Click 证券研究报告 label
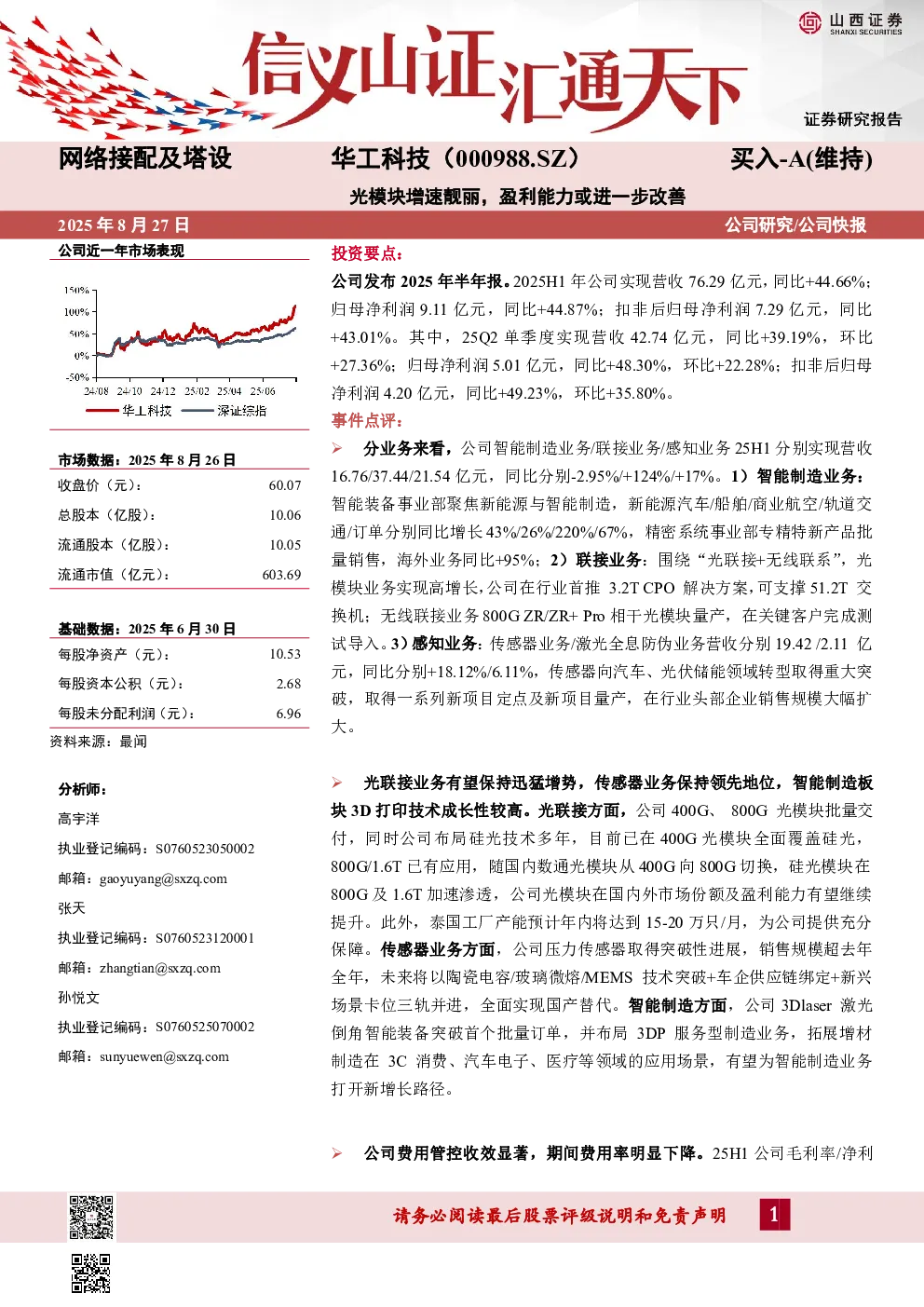The height and width of the screenshot is (1307, 924). point(853,119)
